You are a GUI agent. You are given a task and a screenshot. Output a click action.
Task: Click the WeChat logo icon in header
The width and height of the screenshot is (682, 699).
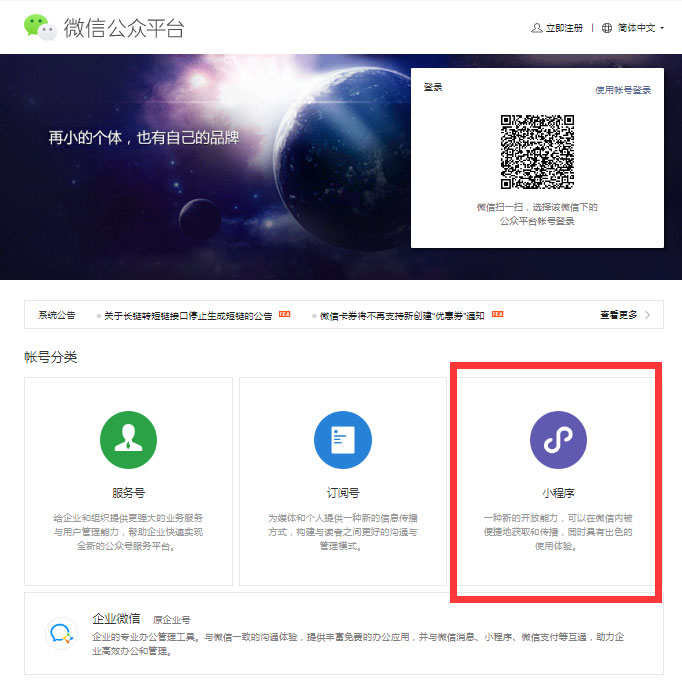(x=40, y=27)
